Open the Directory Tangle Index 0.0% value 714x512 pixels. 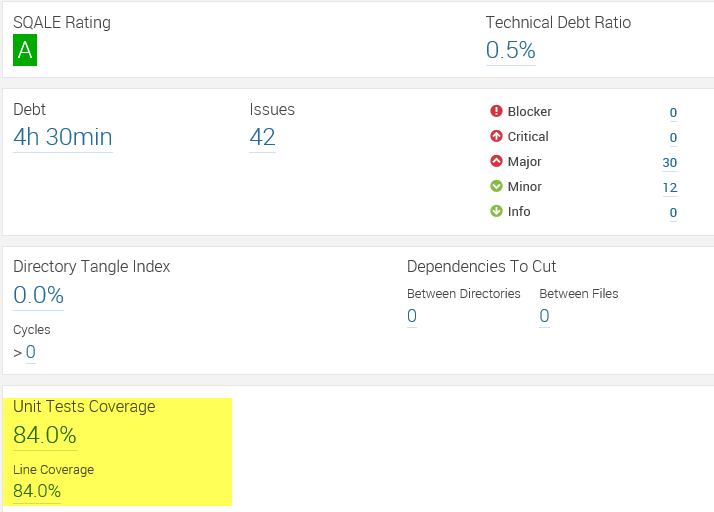click(38, 295)
